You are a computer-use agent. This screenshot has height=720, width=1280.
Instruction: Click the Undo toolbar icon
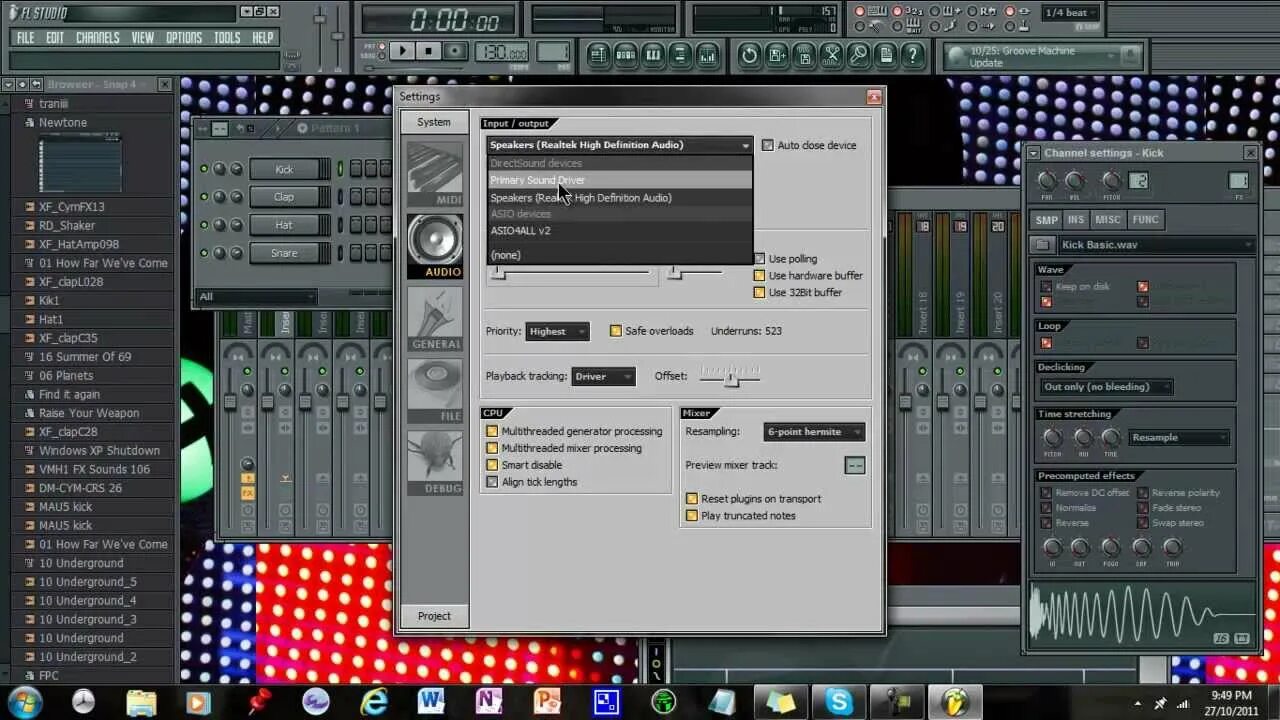[749, 55]
